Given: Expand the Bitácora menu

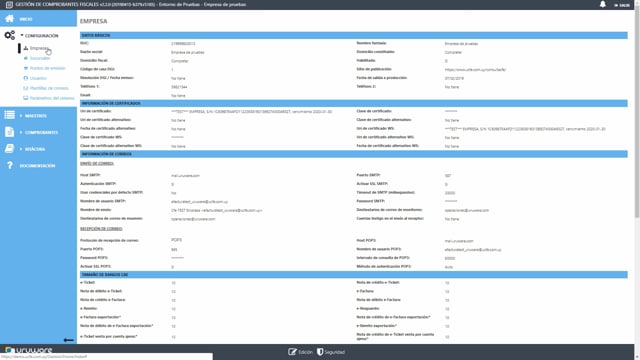Looking at the screenshot, I should coord(35,149).
